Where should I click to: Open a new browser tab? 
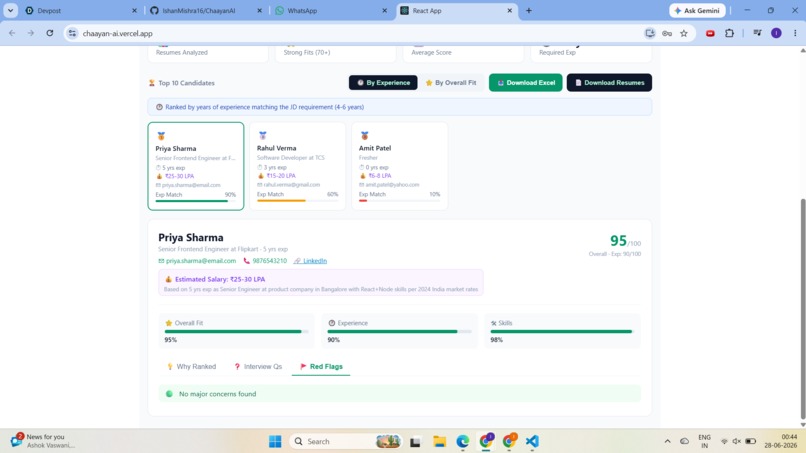click(528, 10)
